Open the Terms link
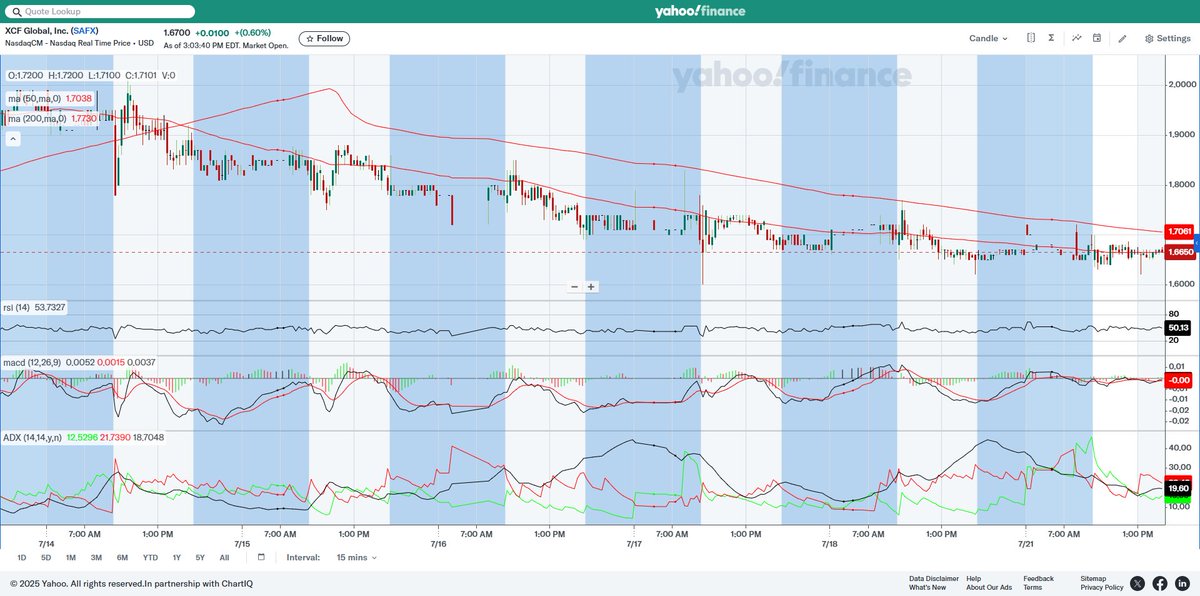 (1032, 587)
